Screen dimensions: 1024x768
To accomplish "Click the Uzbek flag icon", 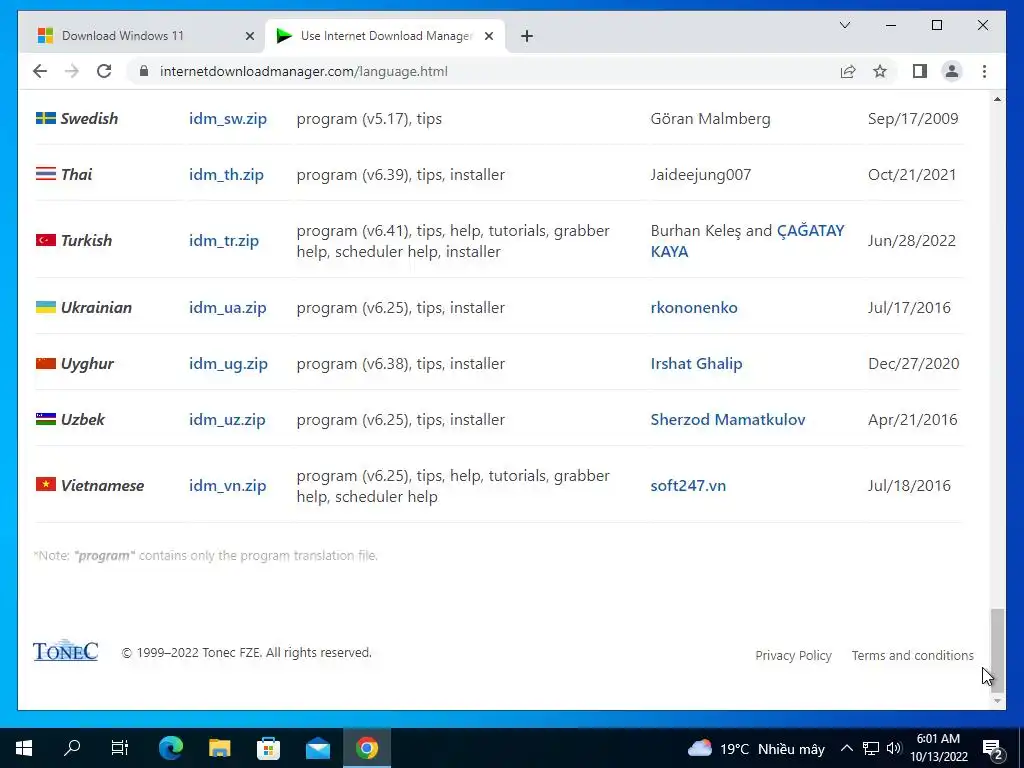I will coord(46,419).
